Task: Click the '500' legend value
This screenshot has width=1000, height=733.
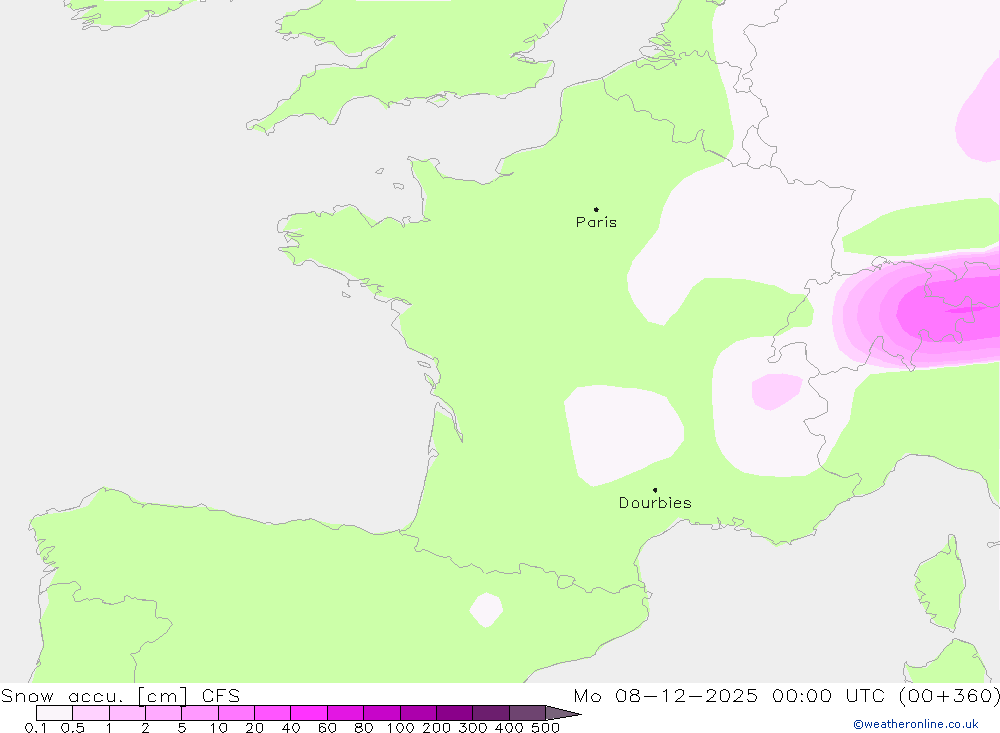Action: [x=546, y=727]
